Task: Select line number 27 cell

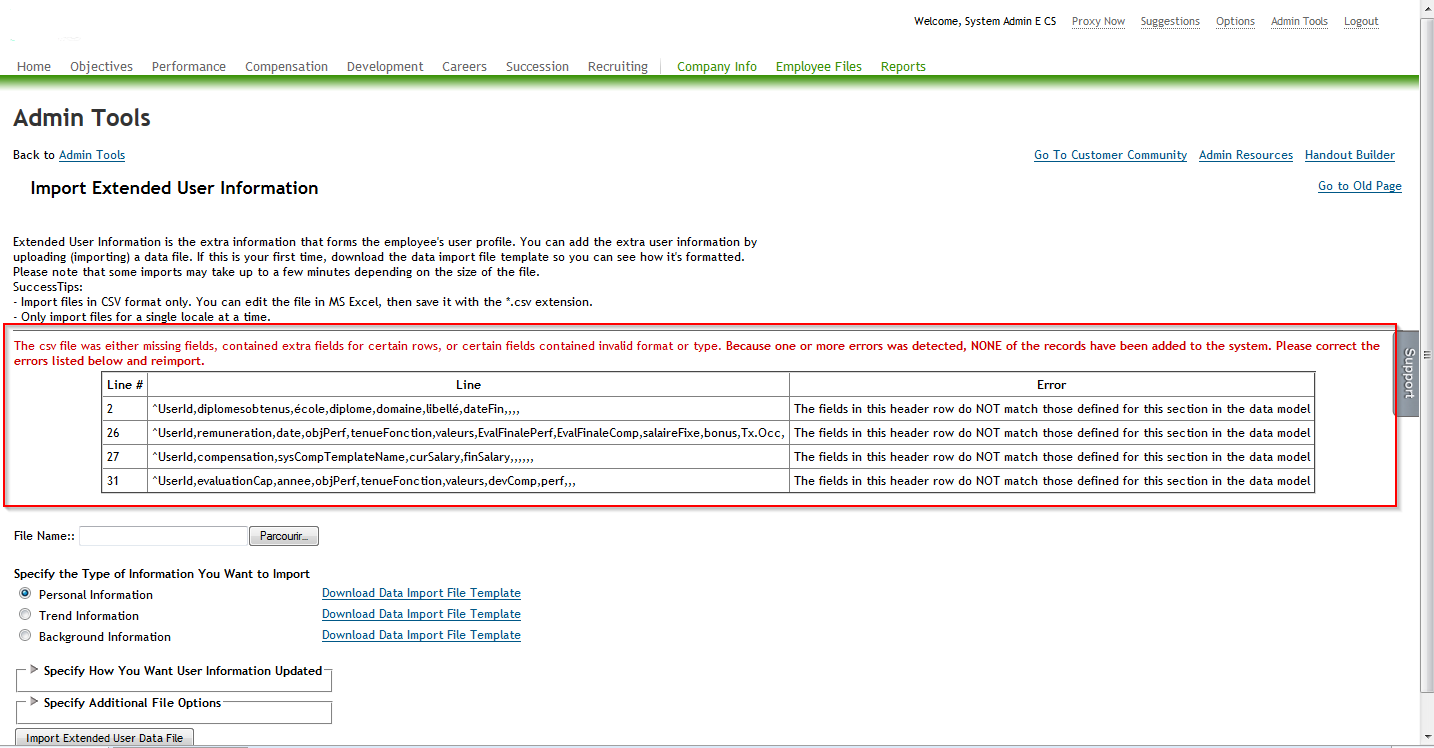Action: (x=125, y=457)
